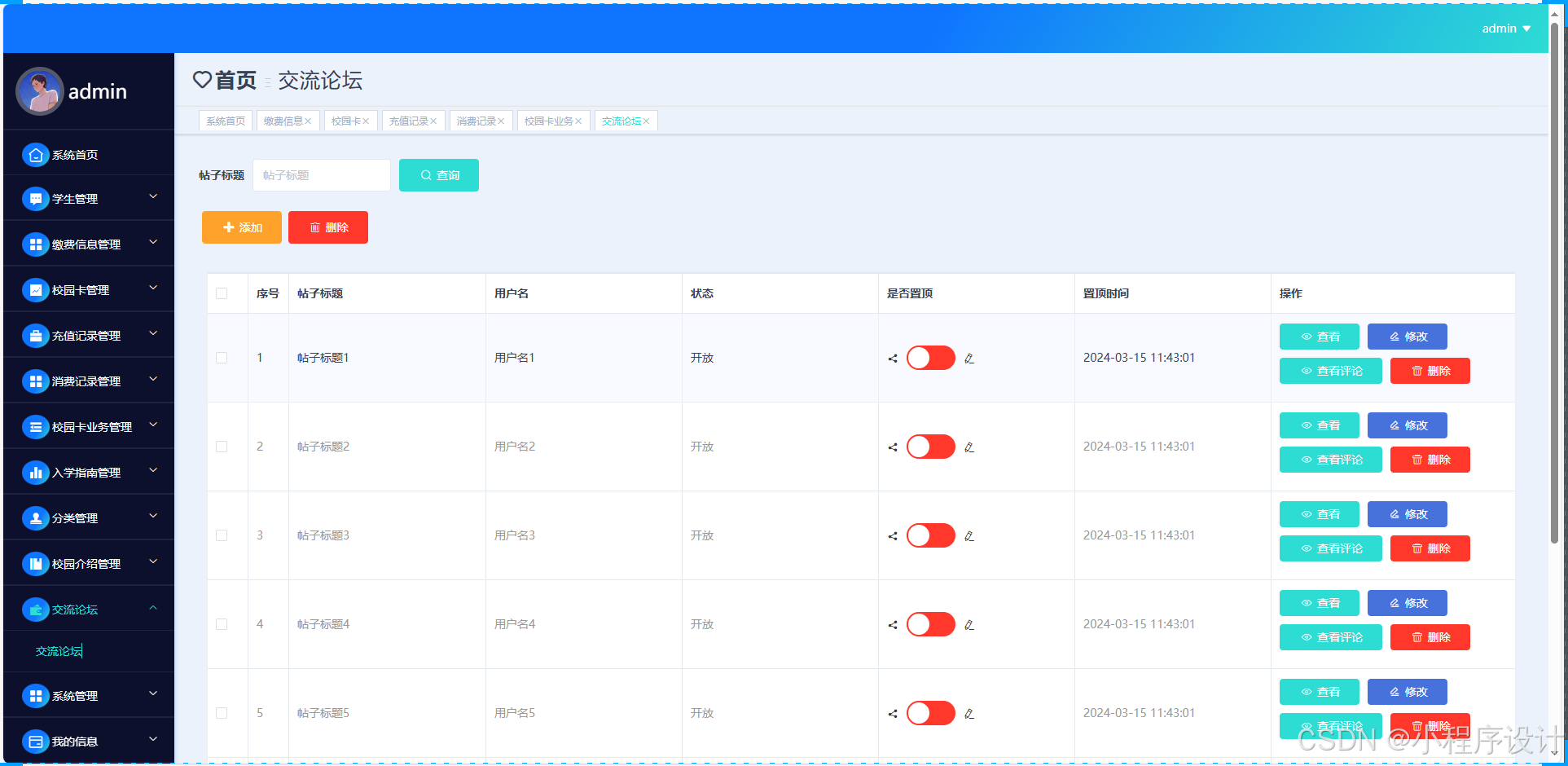Toggle the 置顶 switch for 帖子标题5
Image resolution: width=1568 pixels, height=766 pixels.
931,713
